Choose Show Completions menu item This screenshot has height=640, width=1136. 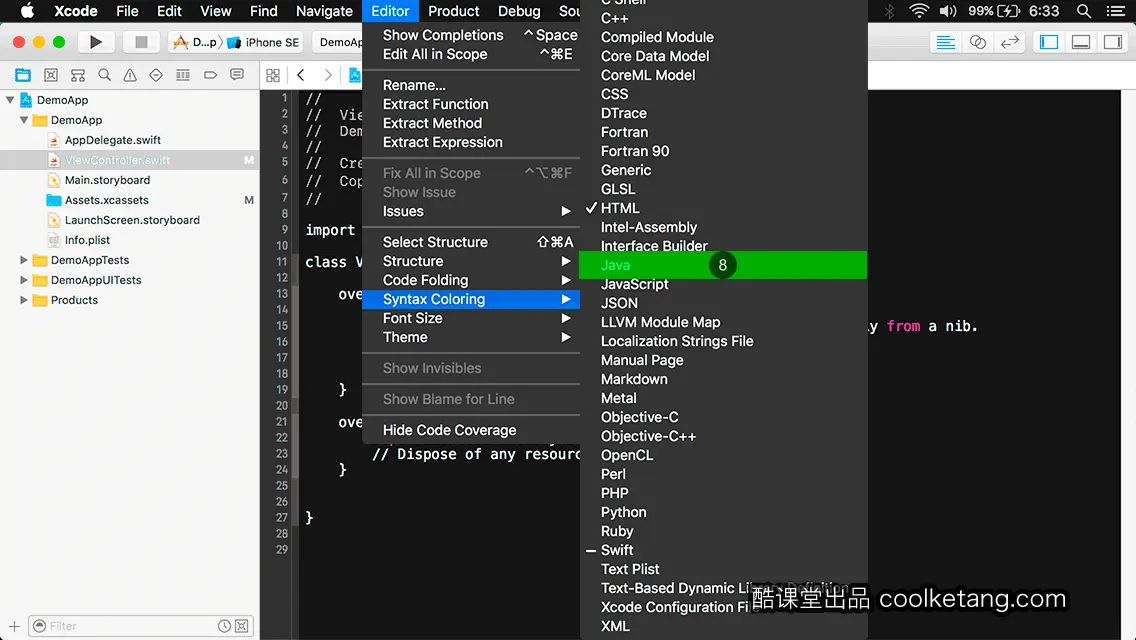471,35
